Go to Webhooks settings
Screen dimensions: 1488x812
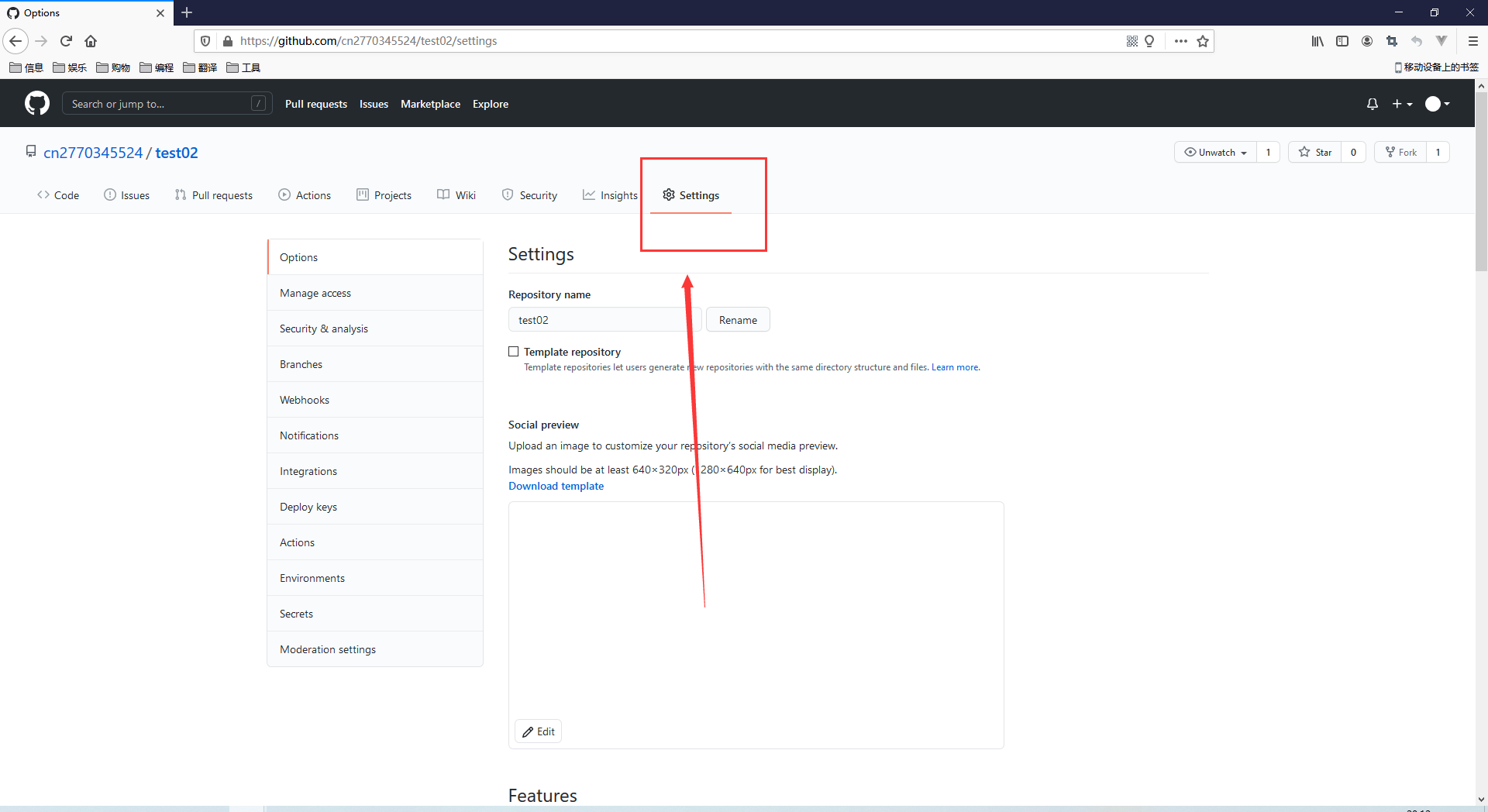coord(375,400)
